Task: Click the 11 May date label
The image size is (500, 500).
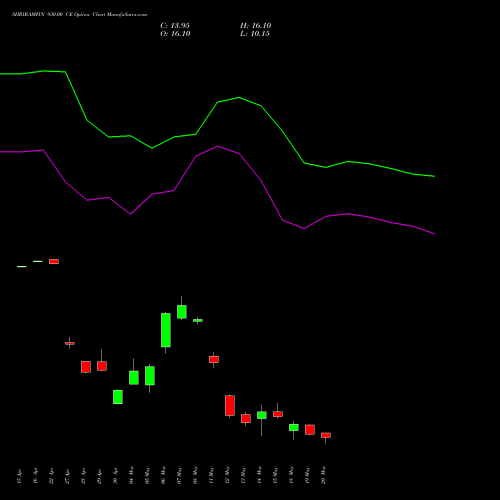Action: 211,475
